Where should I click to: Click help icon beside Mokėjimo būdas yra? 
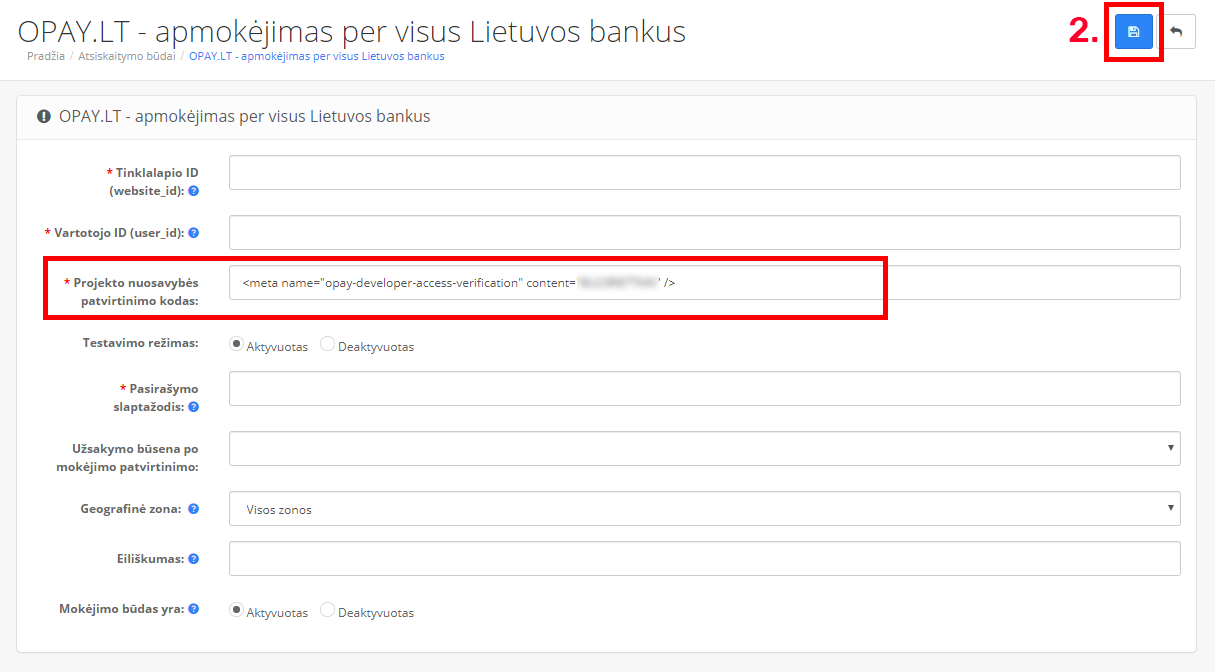coord(194,608)
